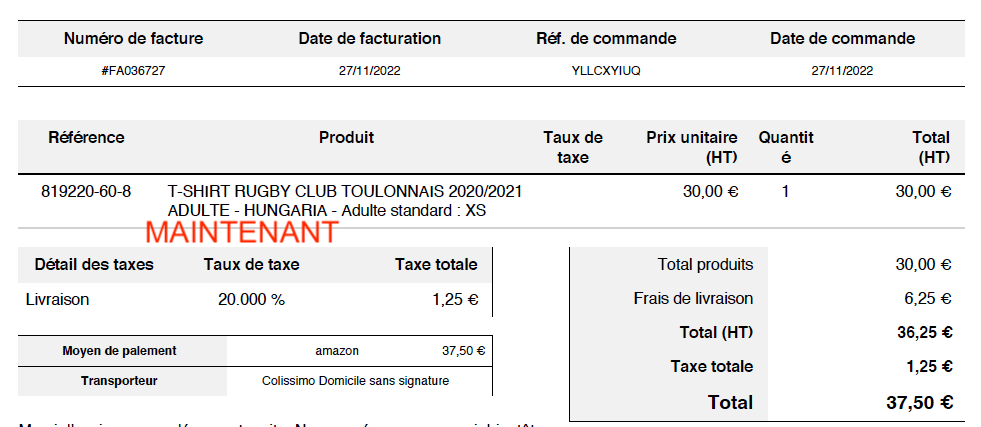Click the invoice number #FA036727
The image size is (981, 427).
pyautogui.click(x=133, y=71)
